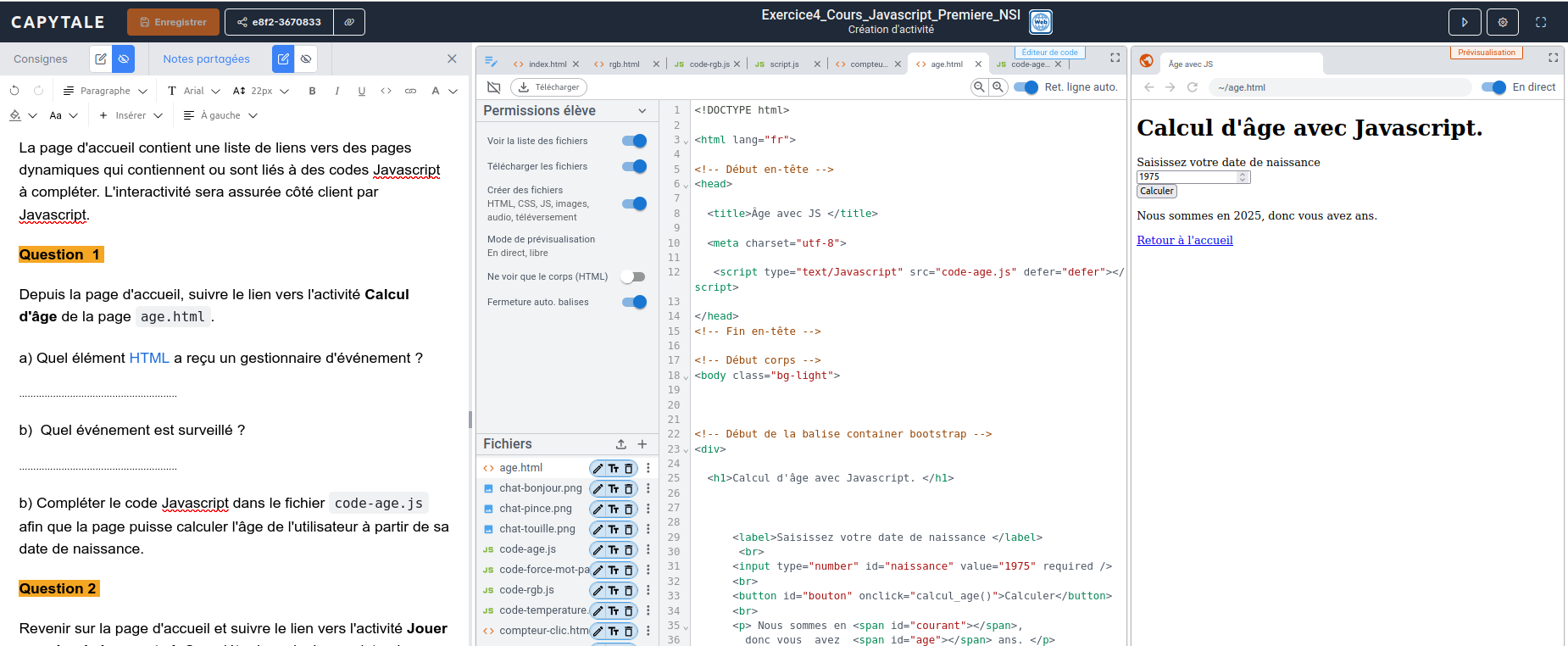Click the play icon in top bar
Viewport: 1568px width, 646px height.
(x=1465, y=22)
